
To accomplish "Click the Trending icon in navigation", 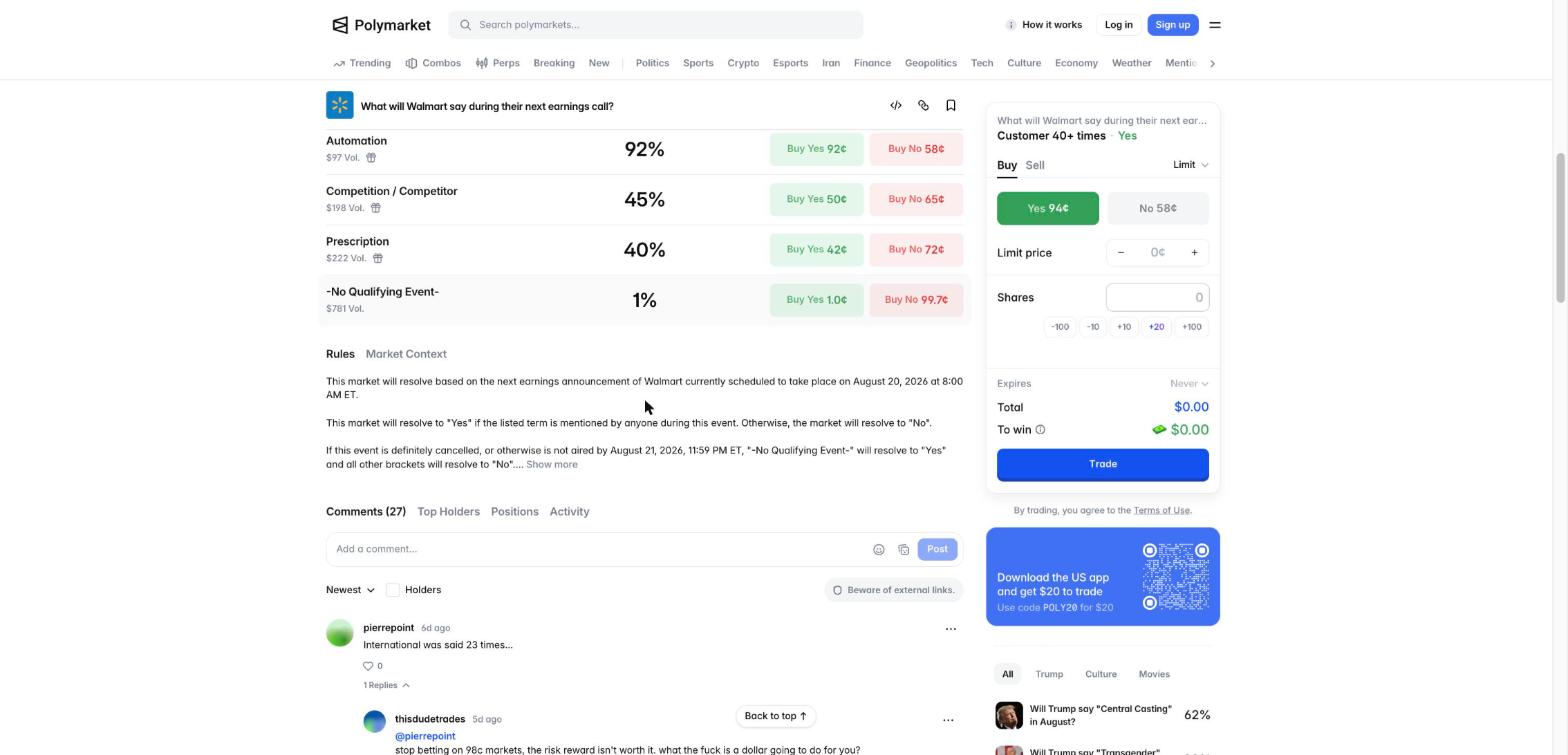I will [x=340, y=63].
